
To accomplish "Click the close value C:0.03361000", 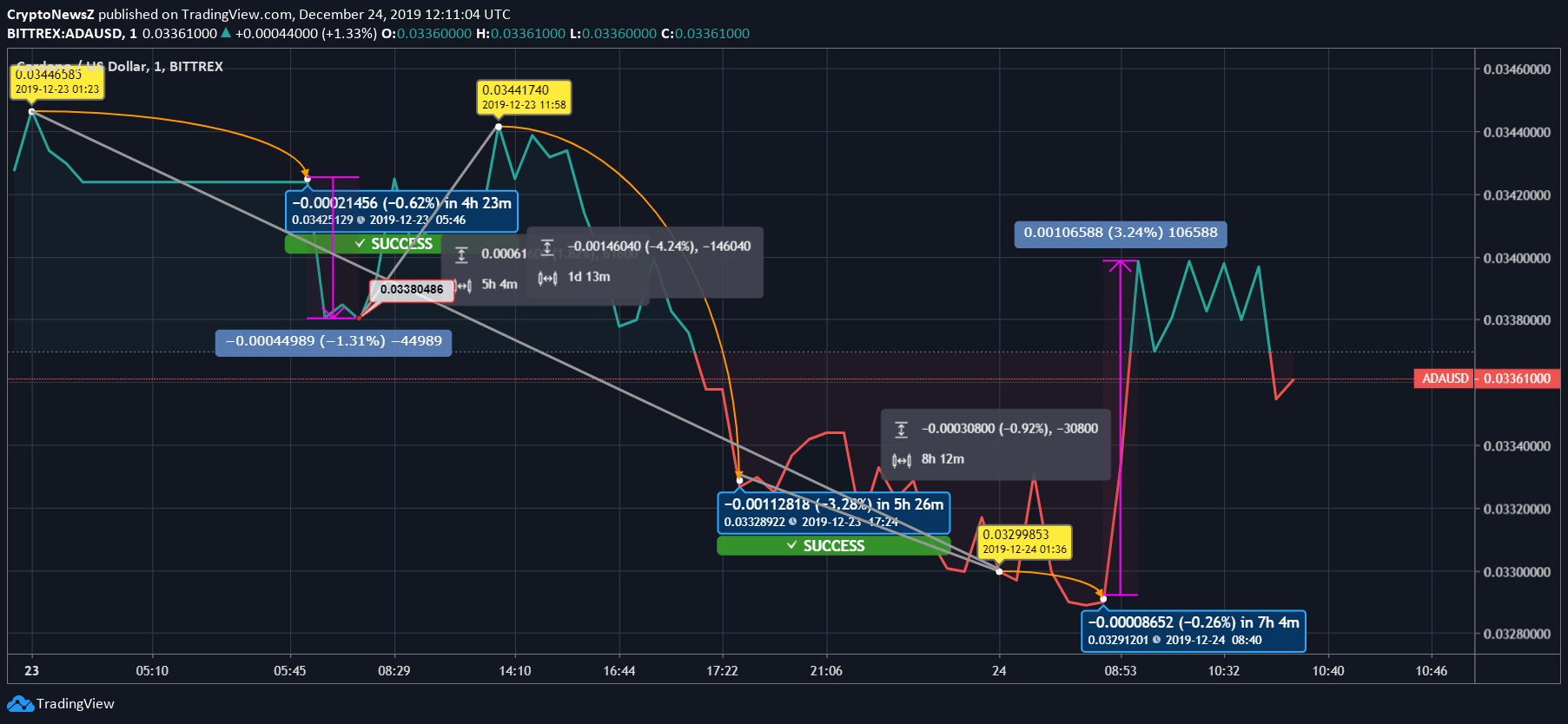I will [705, 34].
